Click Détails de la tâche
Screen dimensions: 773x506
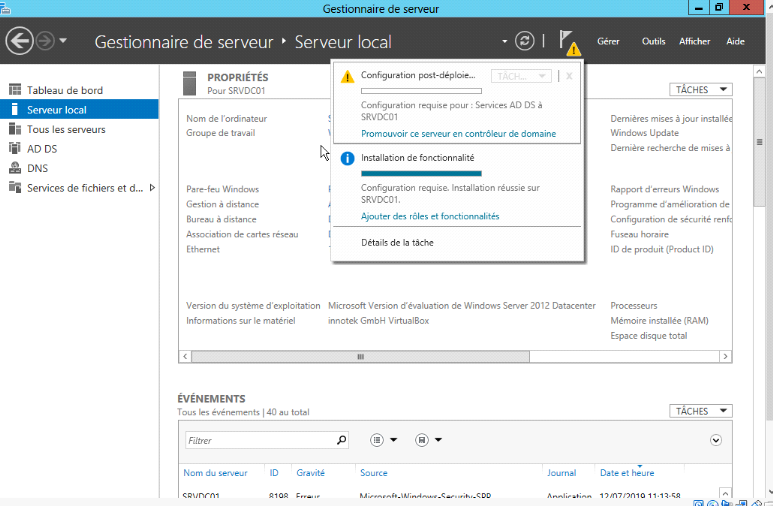(397, 242)
